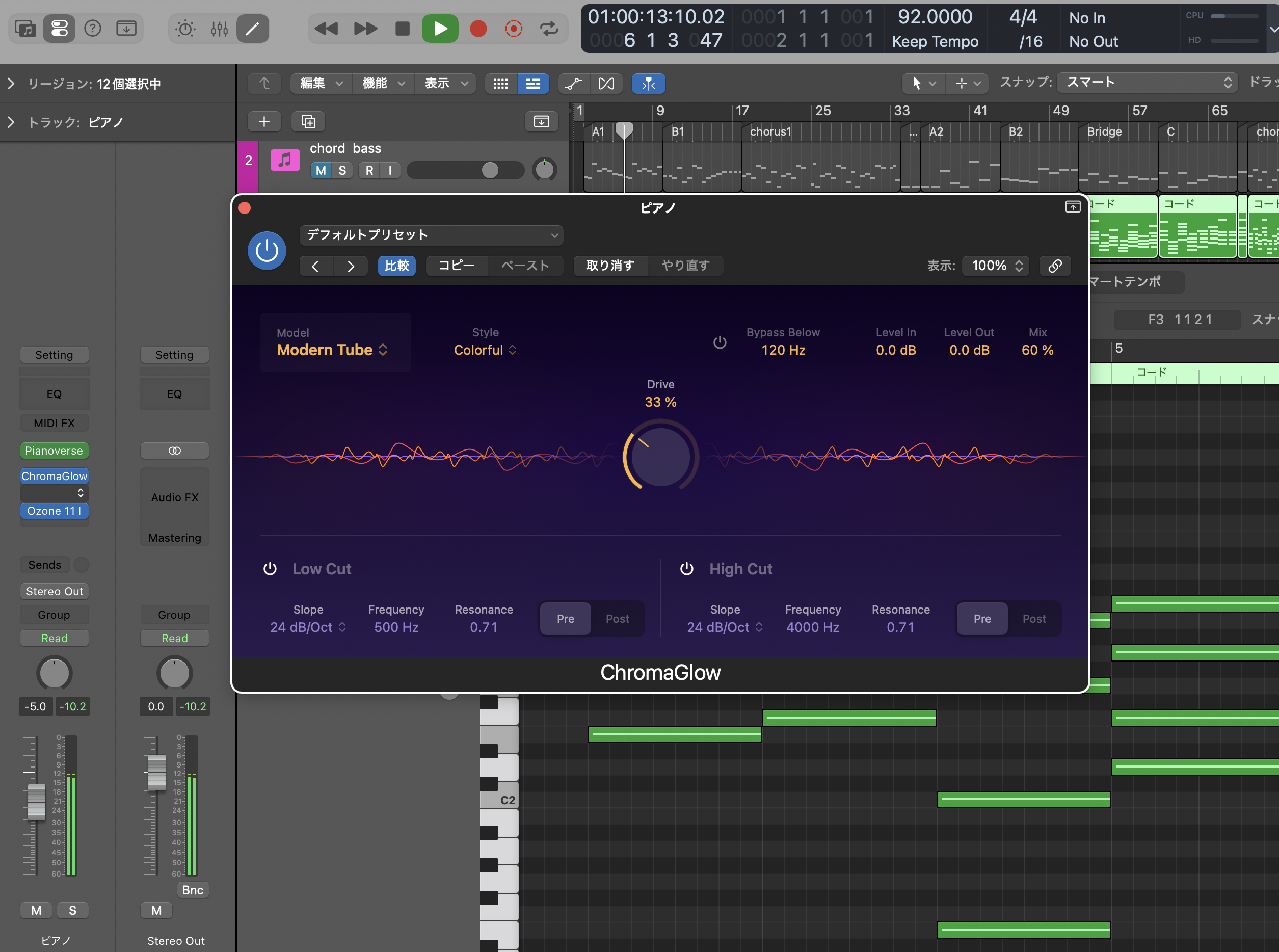Click the up arrow in tracks toolbar

point(264,84)
